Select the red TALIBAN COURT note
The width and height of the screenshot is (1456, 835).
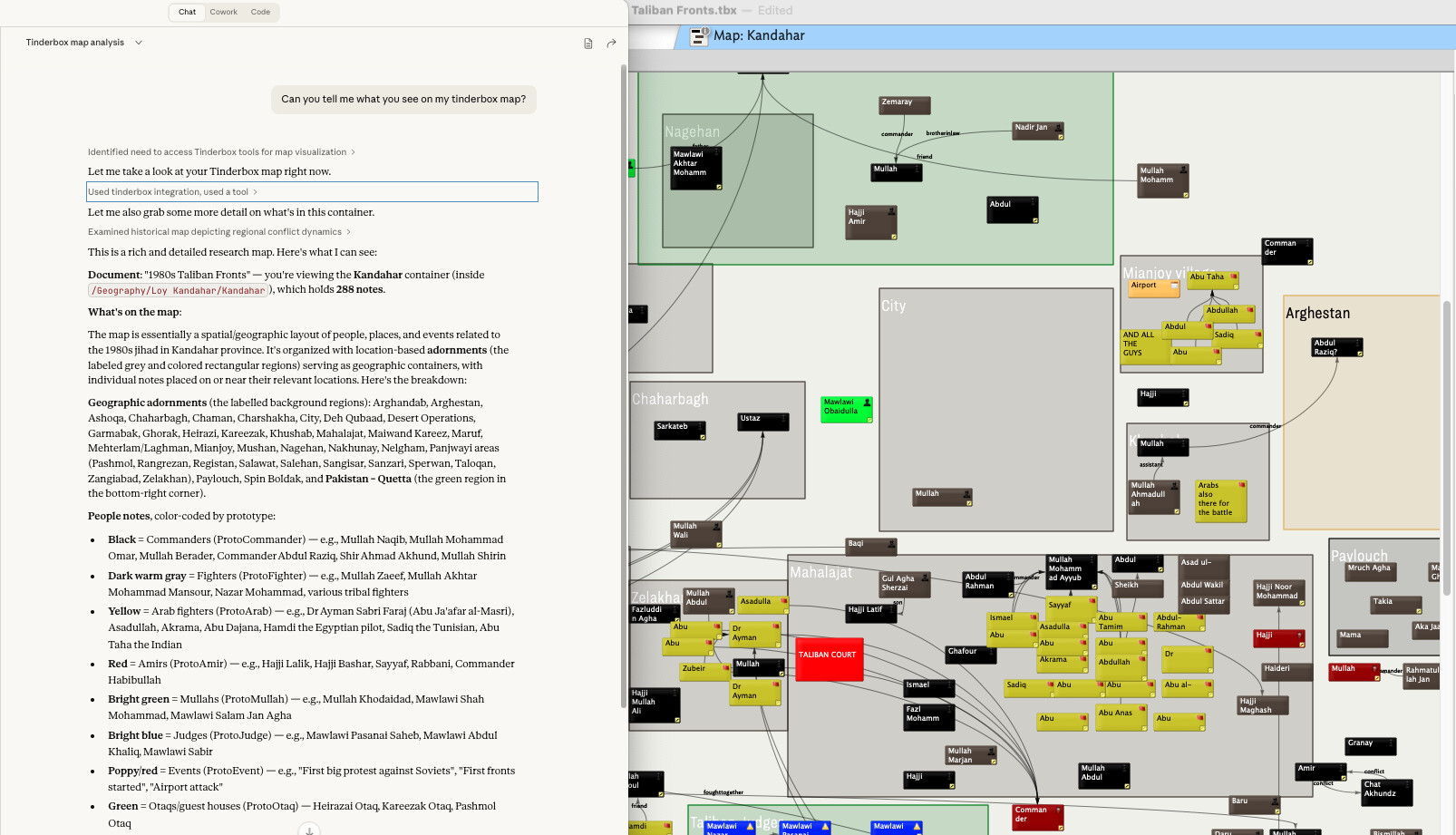coord(827,657)
